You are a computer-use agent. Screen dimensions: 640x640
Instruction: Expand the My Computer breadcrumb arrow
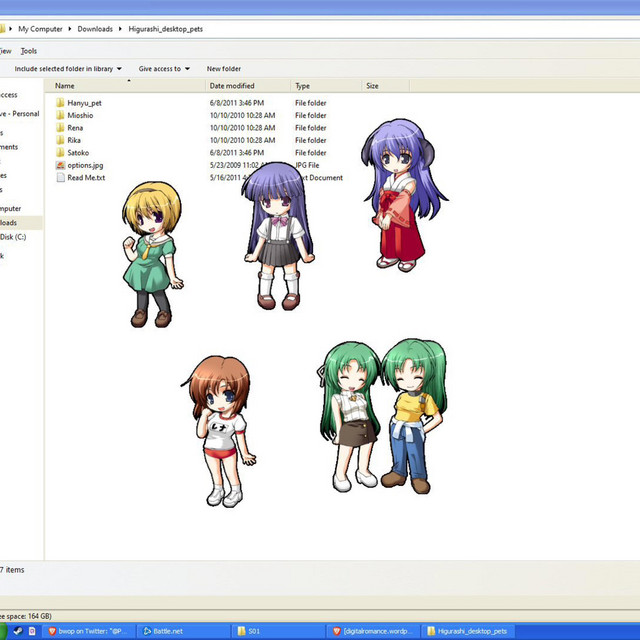[70, 29]
